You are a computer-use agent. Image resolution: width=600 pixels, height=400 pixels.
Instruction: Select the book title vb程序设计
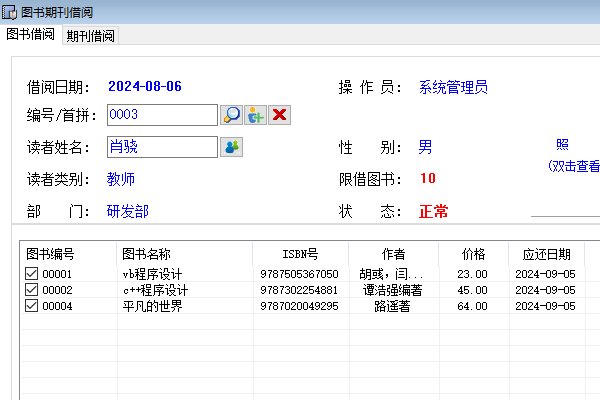click(152, 274)
